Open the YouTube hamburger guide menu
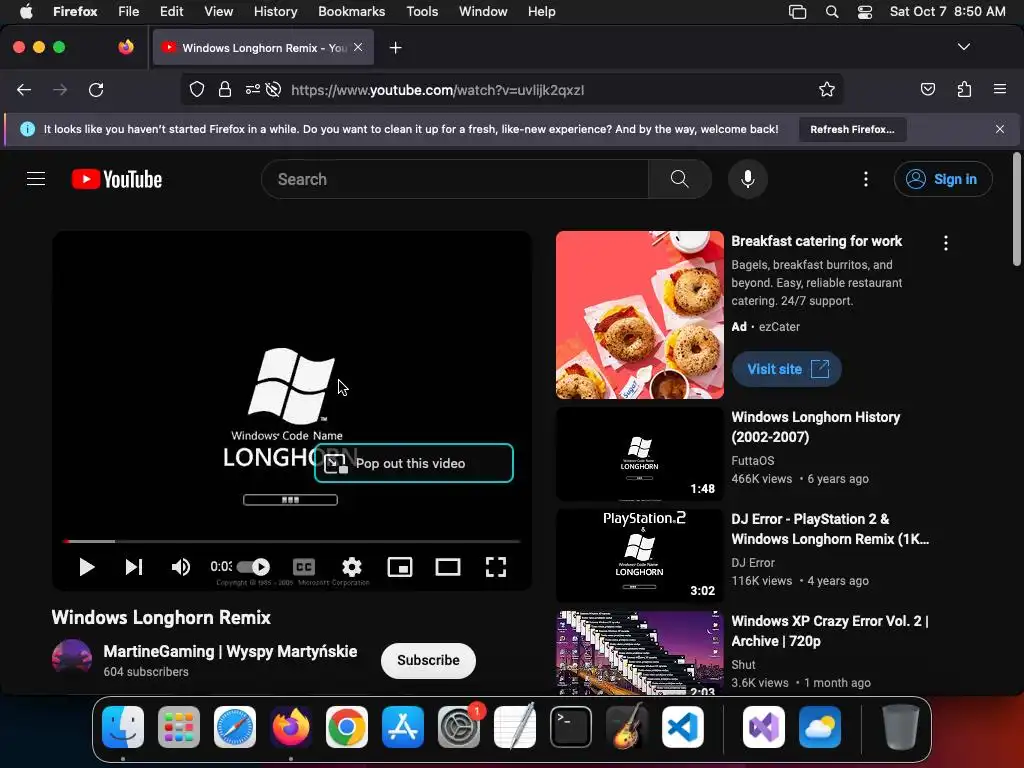The height and width of the screenshot is (768, 1024). point(36,179)
